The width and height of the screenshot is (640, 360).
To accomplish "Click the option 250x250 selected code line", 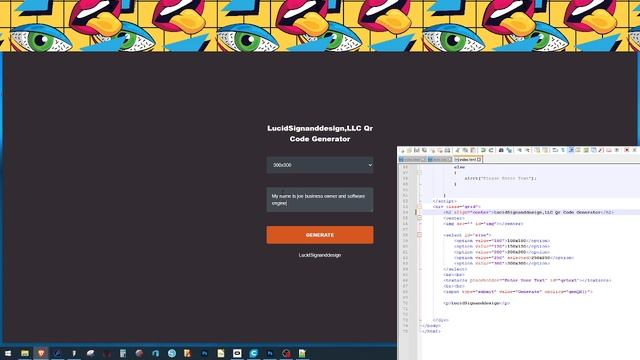I will [x=514, y=258].
